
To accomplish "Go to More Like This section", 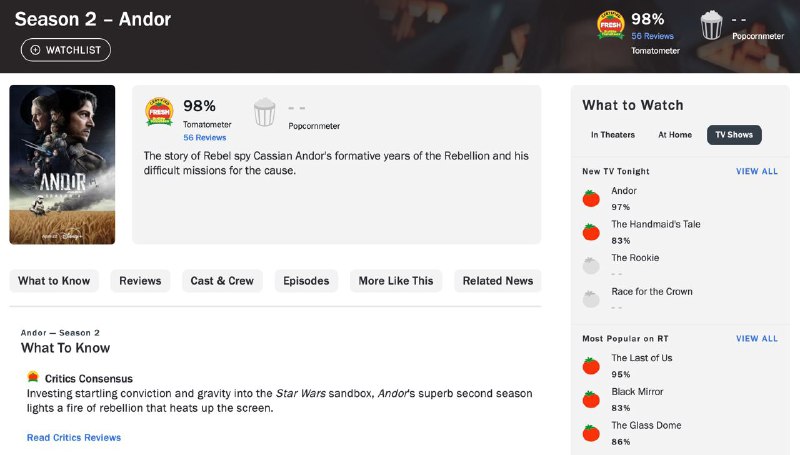I will pyautogui.click(x=396, y=281).
